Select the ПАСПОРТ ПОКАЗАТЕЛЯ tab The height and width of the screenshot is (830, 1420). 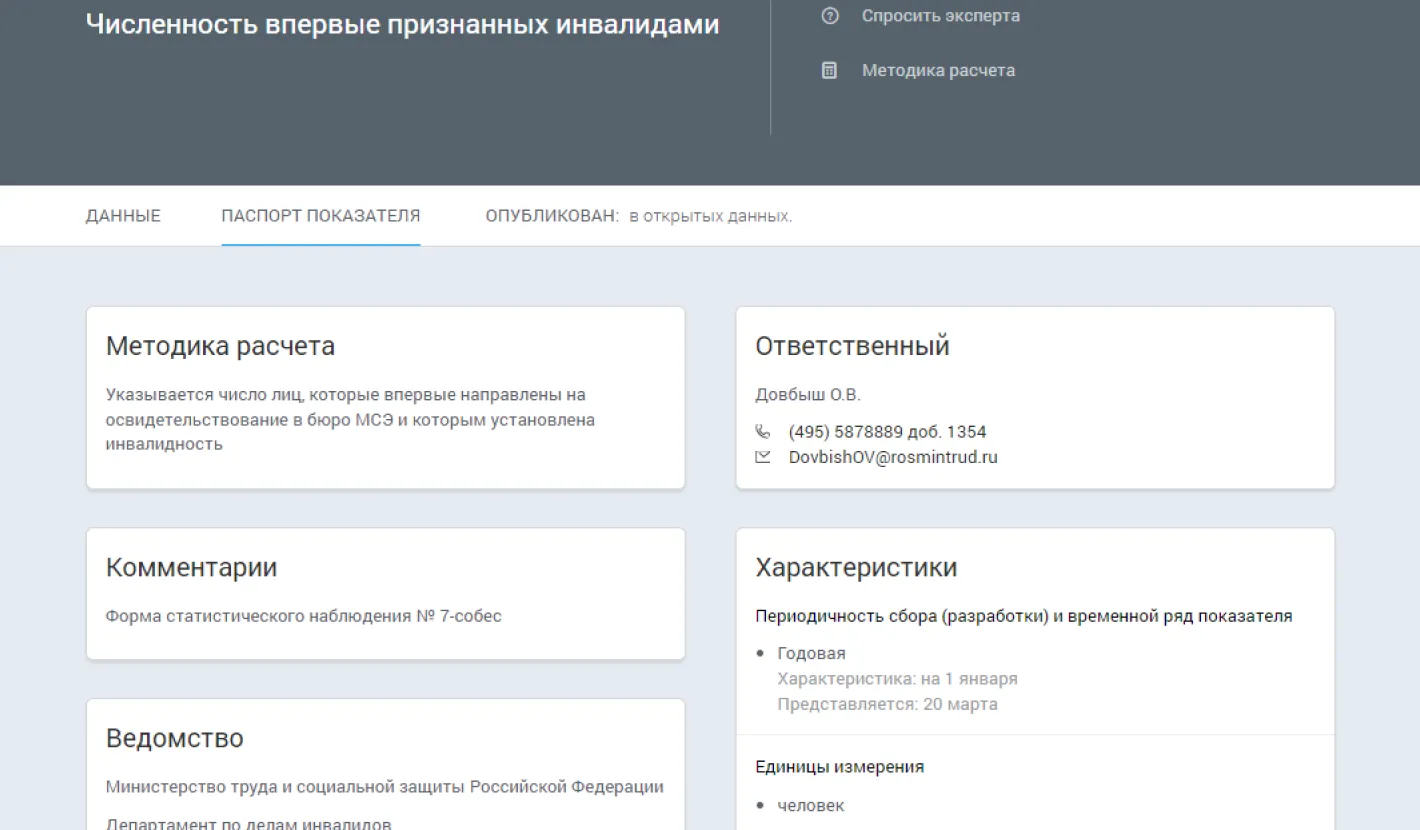pyautogui.click(x=320, y=216)
